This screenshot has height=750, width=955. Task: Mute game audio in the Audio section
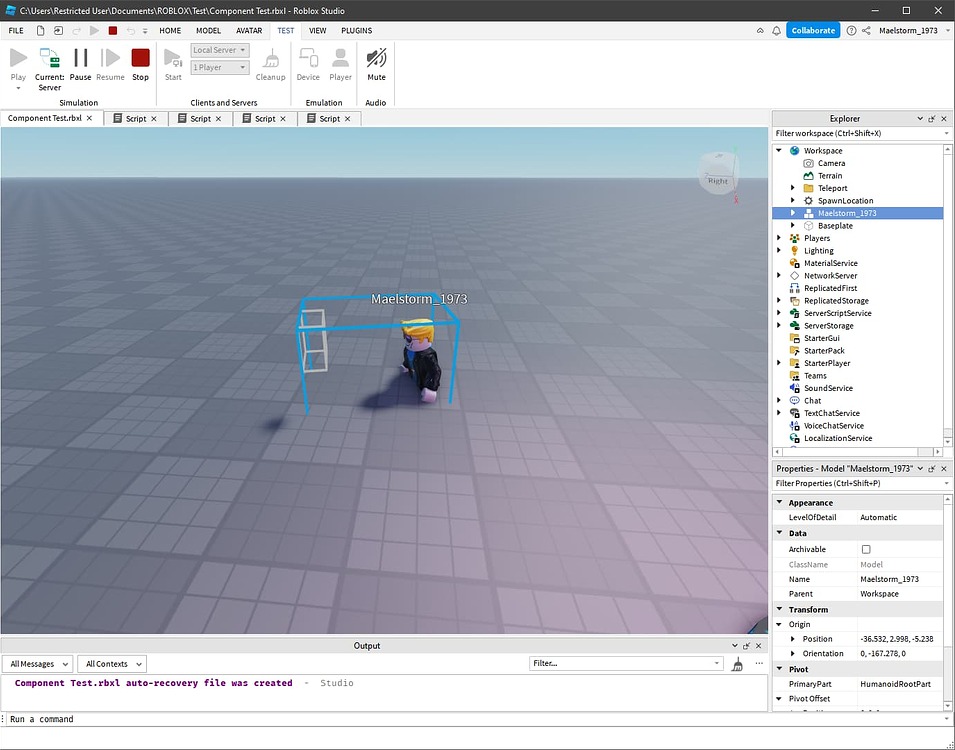pyautogui.click(x=376, y=62)
